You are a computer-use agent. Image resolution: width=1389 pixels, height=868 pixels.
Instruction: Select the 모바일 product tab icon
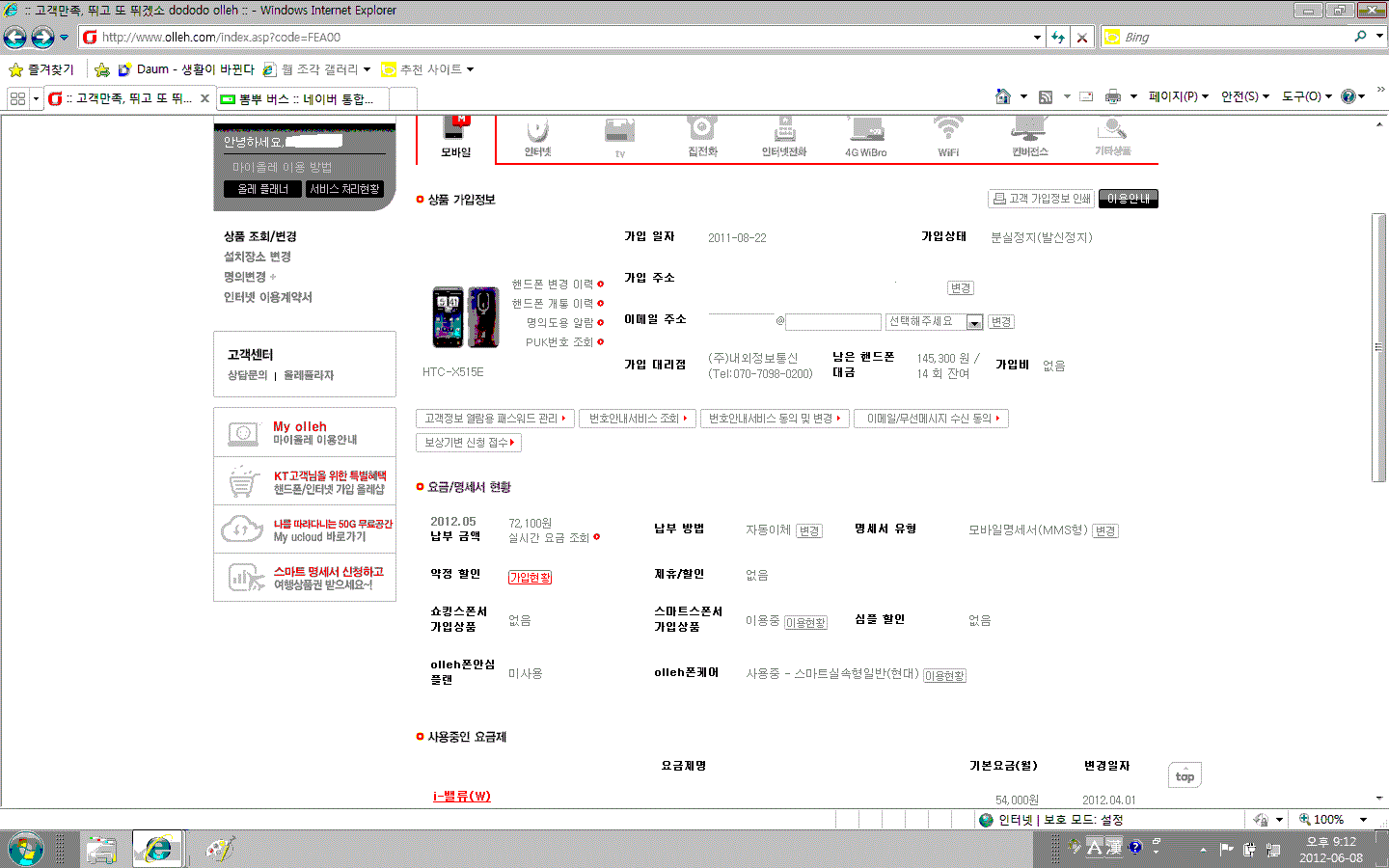[455, 136]
